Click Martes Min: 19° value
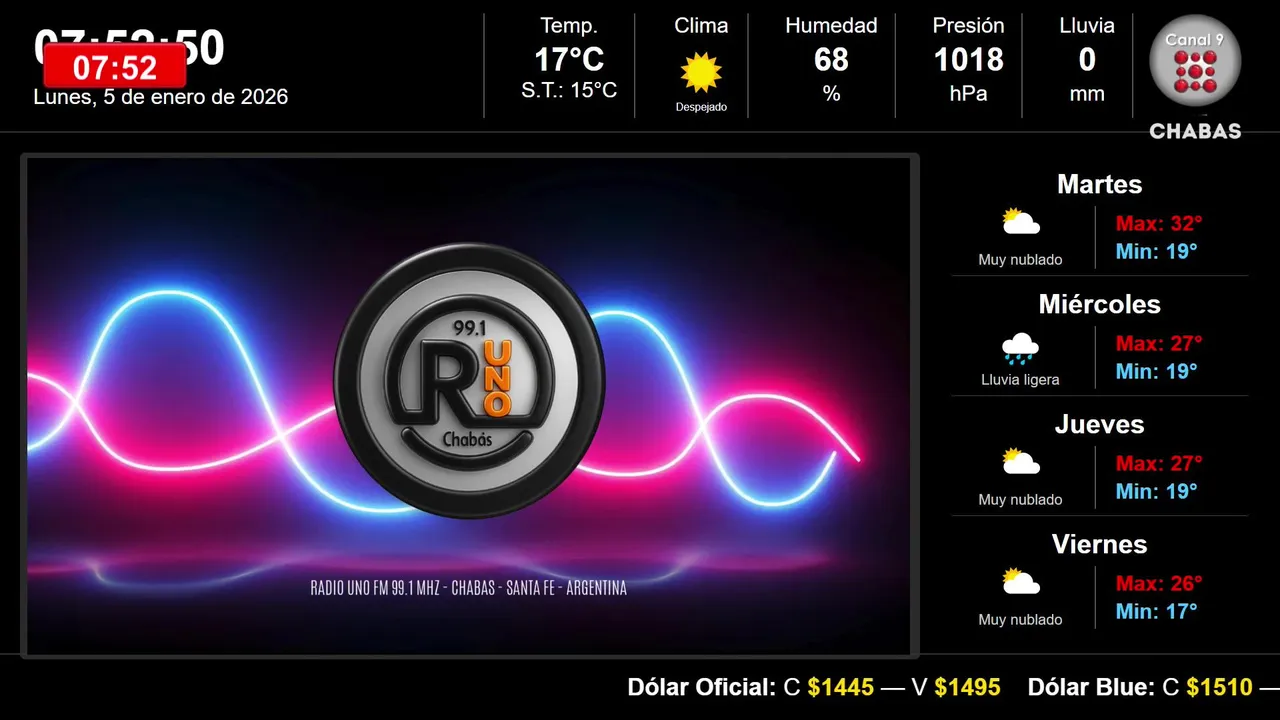Image resolution: width=1280 pixels, height=720 pixels. tap(1156, 251)
